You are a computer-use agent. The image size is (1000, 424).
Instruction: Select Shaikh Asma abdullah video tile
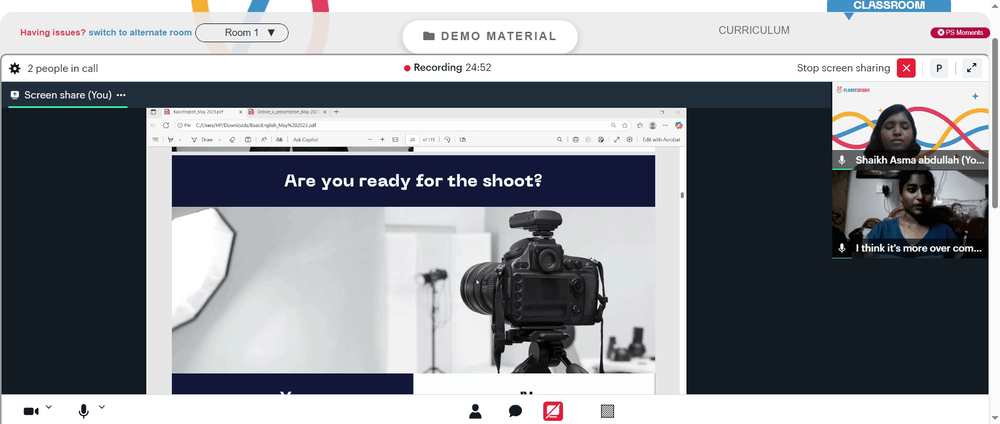coord(910,126)
